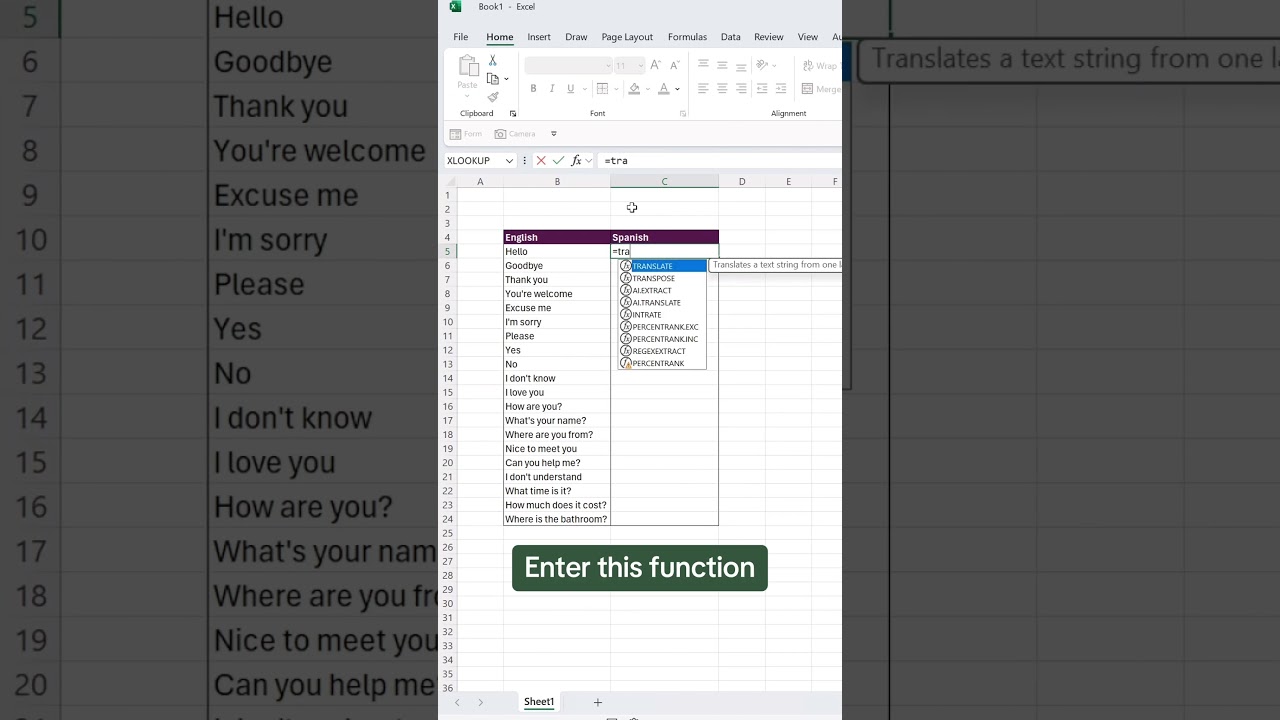Screen dimensions: 1280x720
Task: Toggle Underline formatting
Action: (571, 88)
